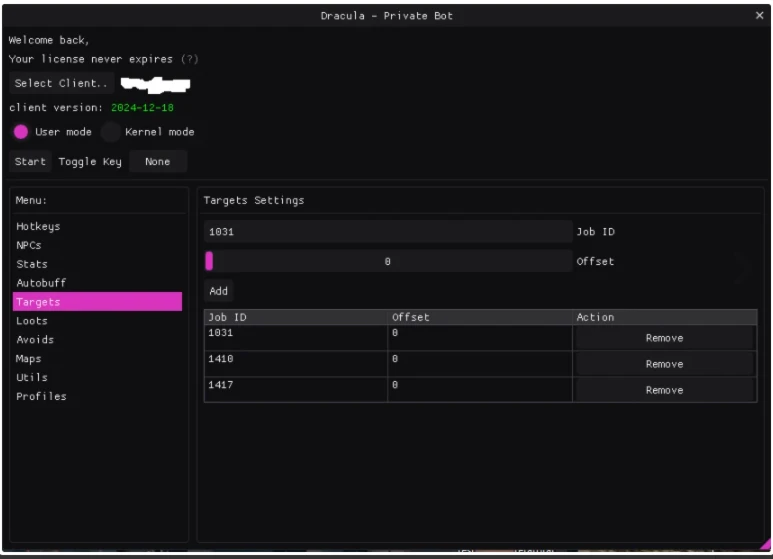Show the Maps menu section
The height and width of the screenshot is (559, 773).
tap(29, 359)
